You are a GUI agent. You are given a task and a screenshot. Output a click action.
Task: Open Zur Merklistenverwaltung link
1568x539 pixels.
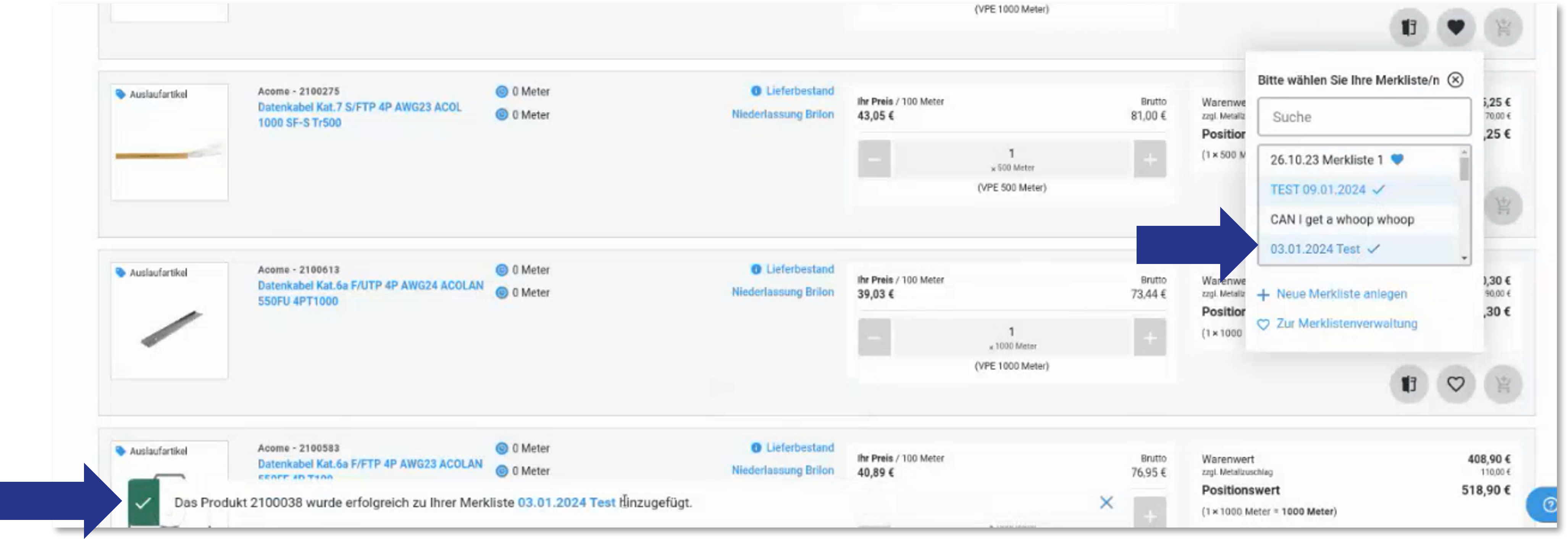click(x=1347, y=323)
